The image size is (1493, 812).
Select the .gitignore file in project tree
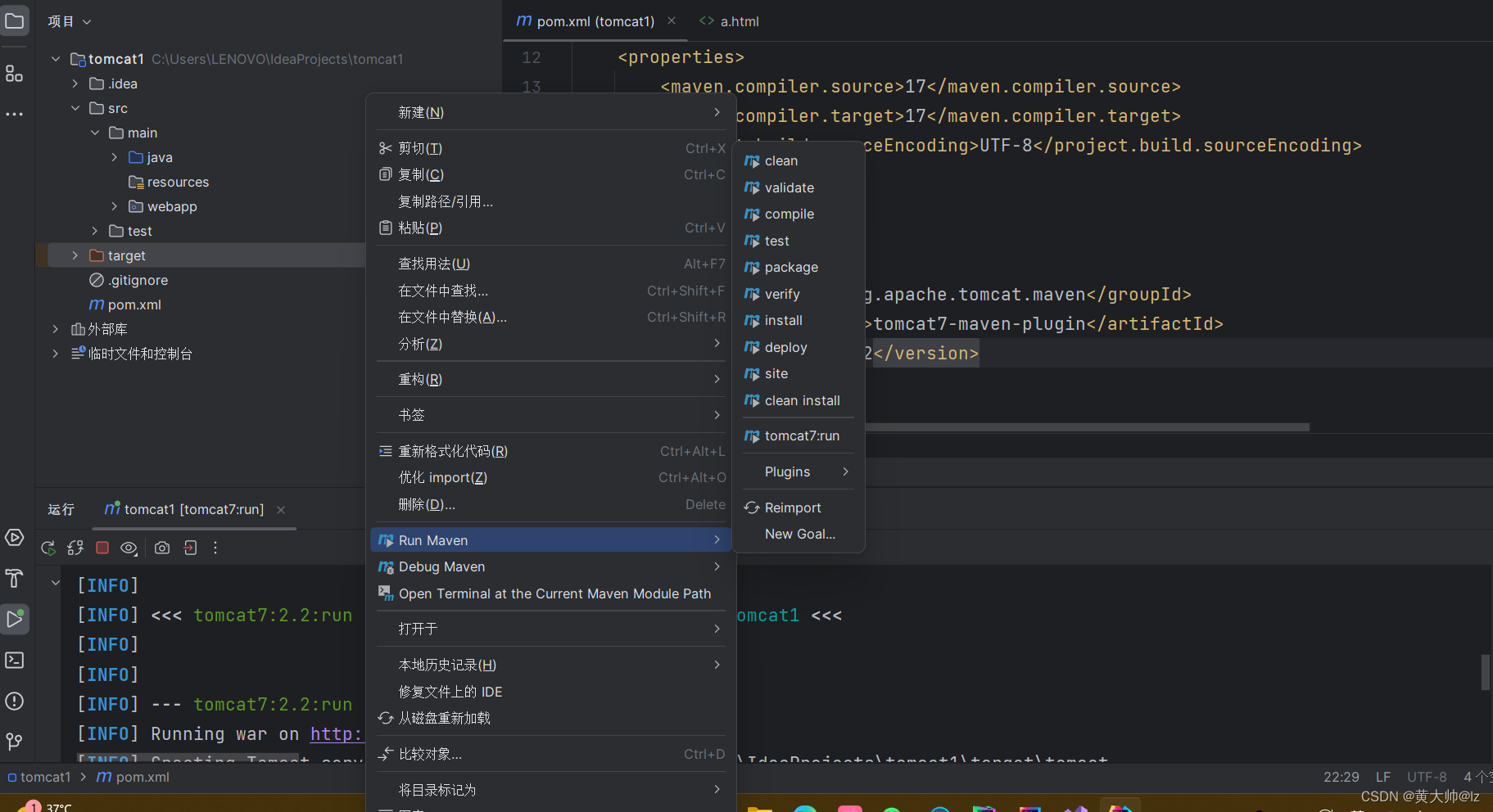(x=129, y=280)
